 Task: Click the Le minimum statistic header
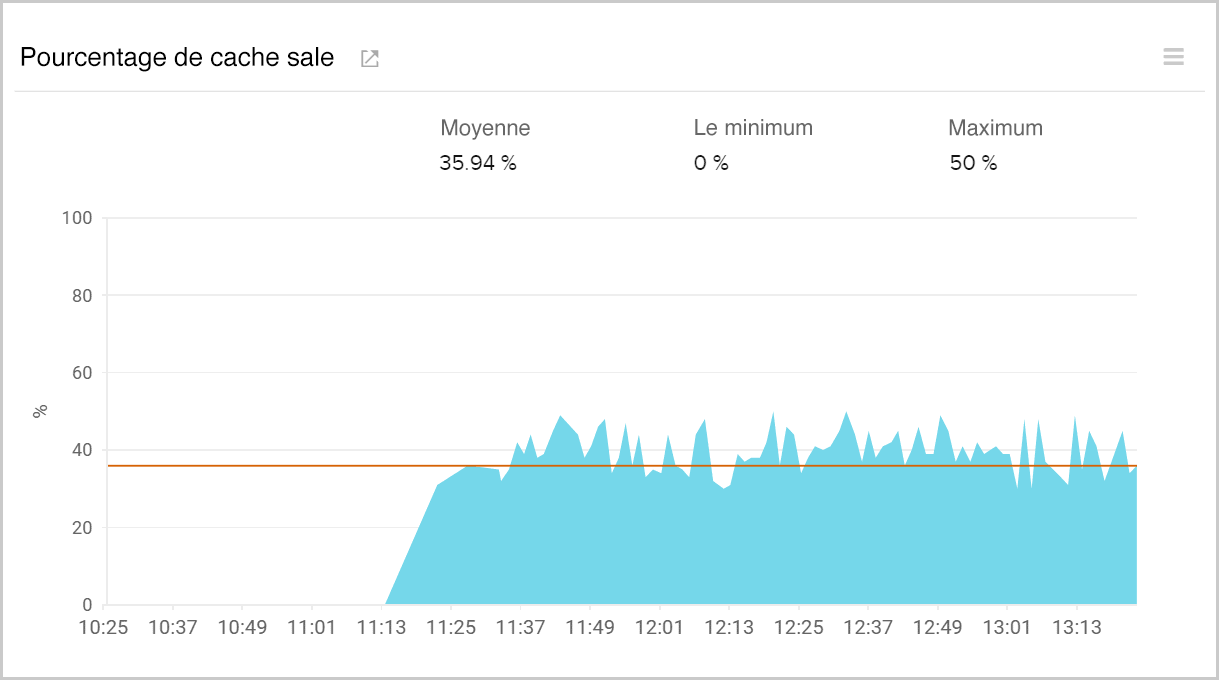tap(754, 128)
